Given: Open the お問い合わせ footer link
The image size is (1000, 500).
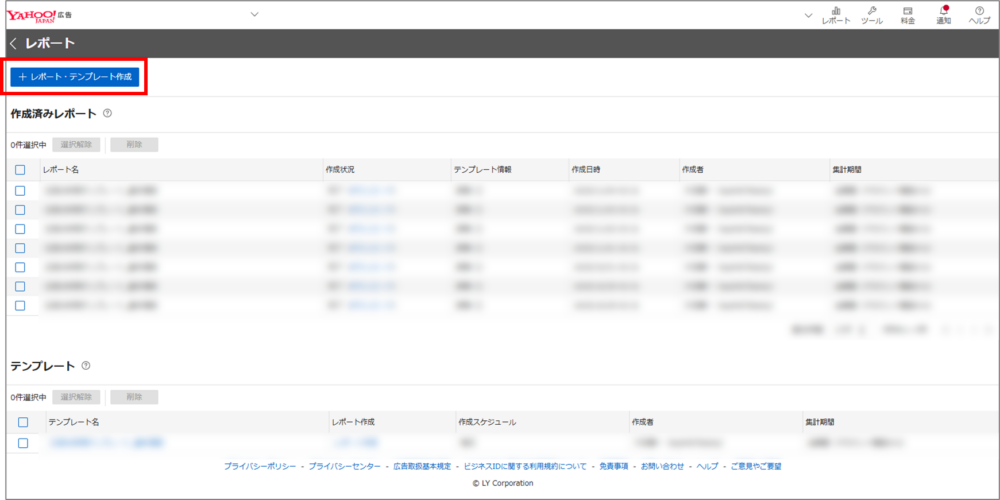Looking at the screenshot, I should [662, 466].
